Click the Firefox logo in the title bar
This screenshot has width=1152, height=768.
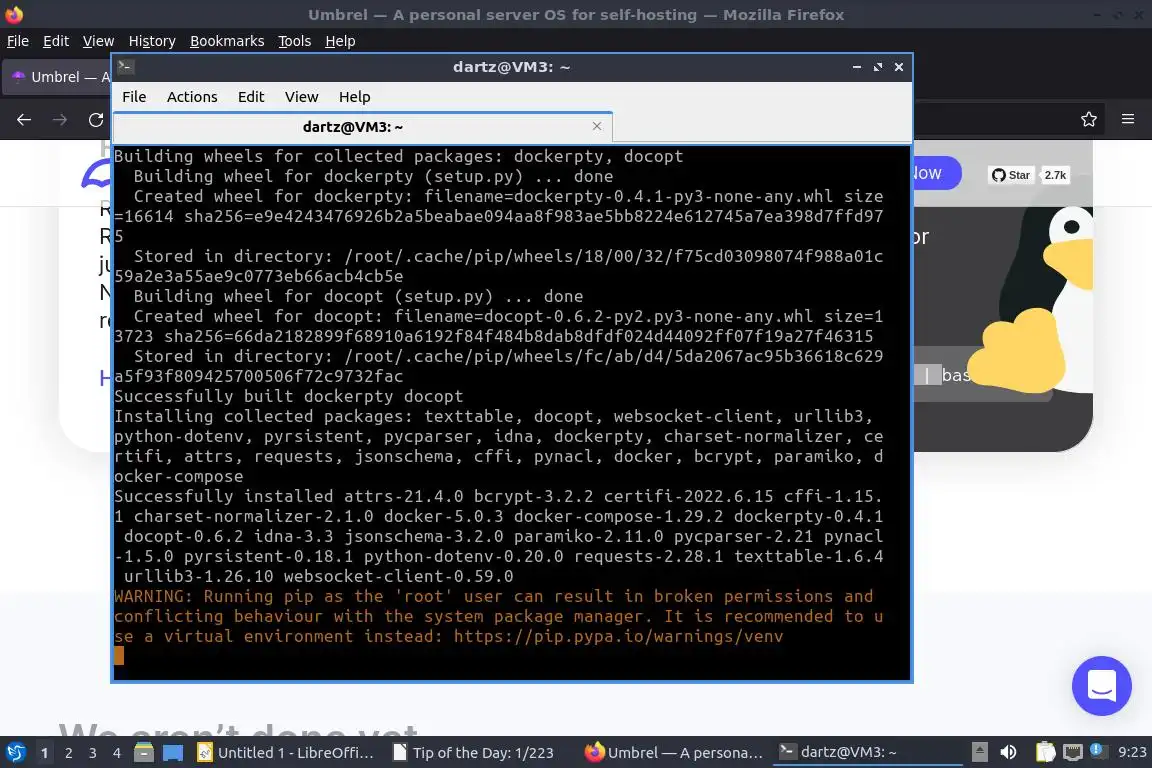(14, 14)
